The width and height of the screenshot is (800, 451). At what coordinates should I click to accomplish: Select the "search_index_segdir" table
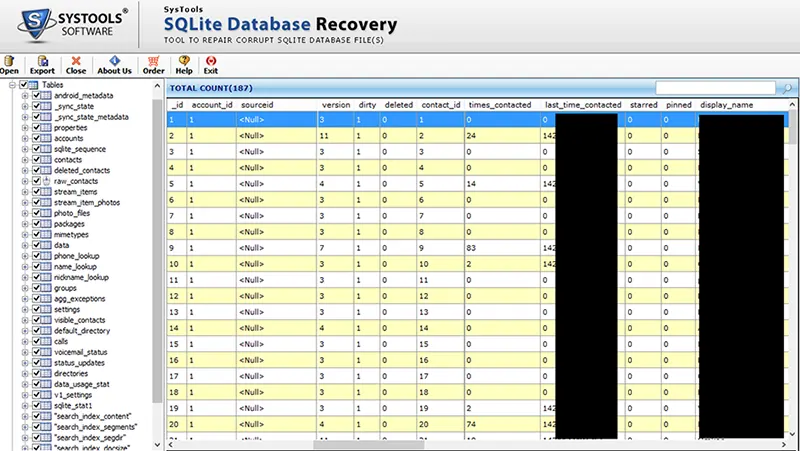tap(90, 438)
